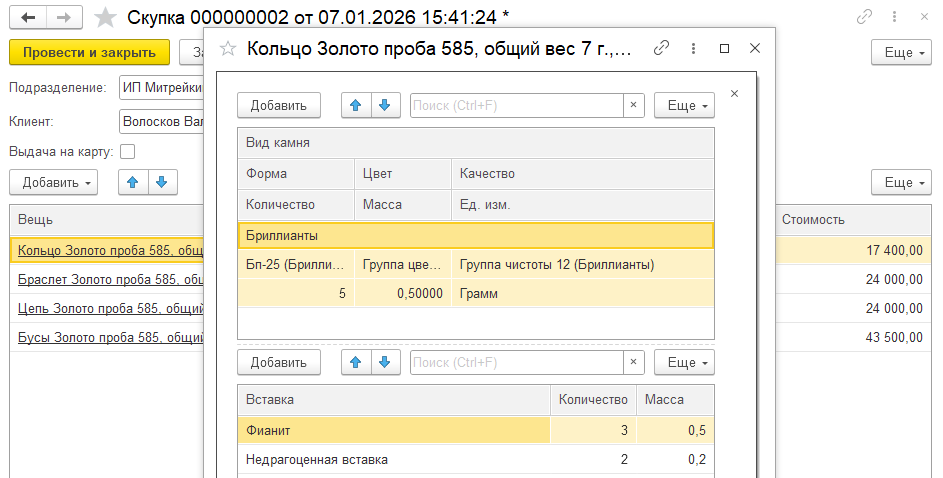Copy link icon in the Кольцо dialog header
The image size is (943, 478).
(660, 48)
